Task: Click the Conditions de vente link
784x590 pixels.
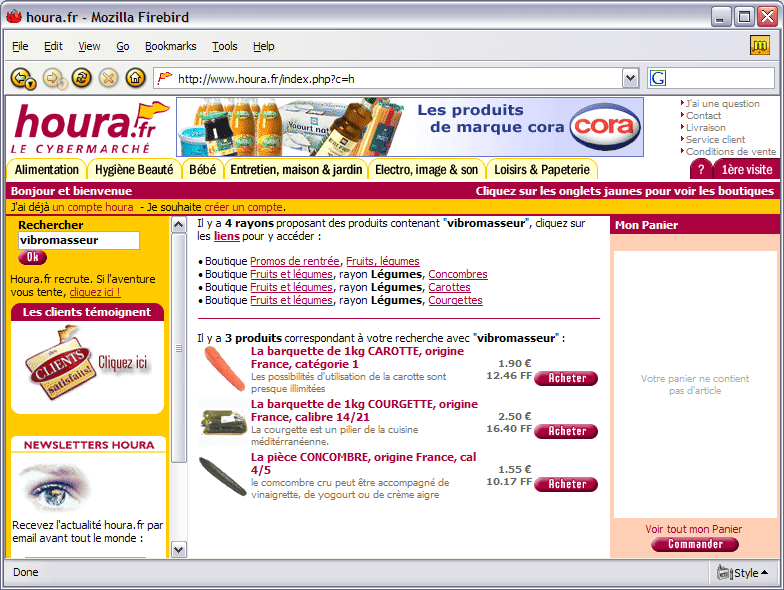Action: (x=730, y=152)
